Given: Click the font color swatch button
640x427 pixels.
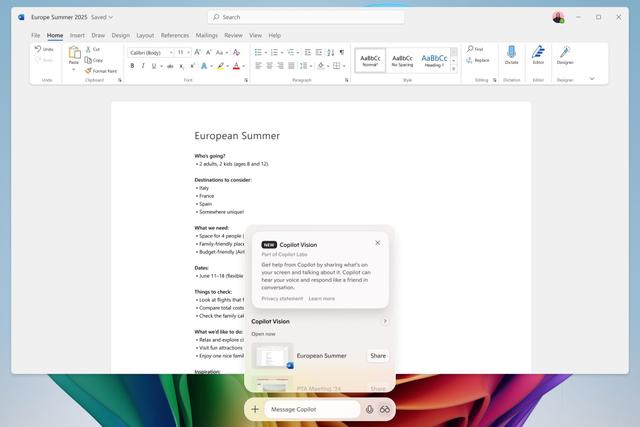Looking at the screenshot, I should (236, 66).
